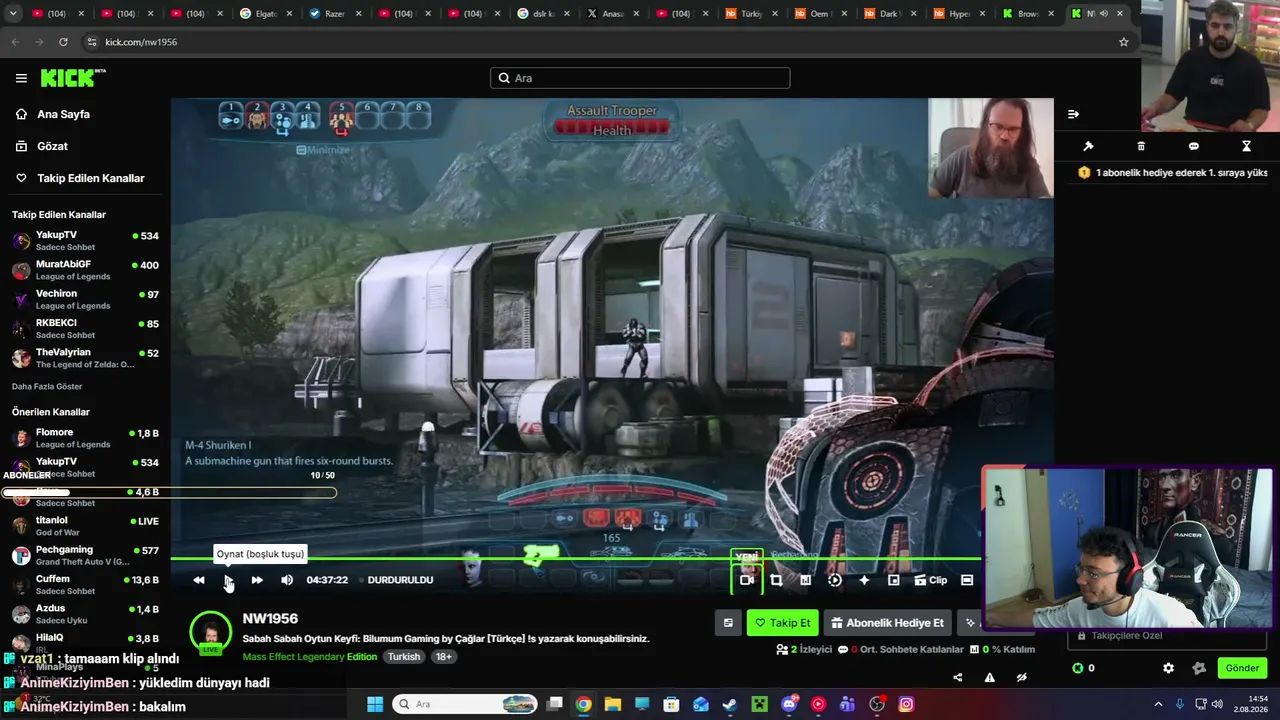Share the stream via the share icon
1280x720 pixels.
point(957,677)
